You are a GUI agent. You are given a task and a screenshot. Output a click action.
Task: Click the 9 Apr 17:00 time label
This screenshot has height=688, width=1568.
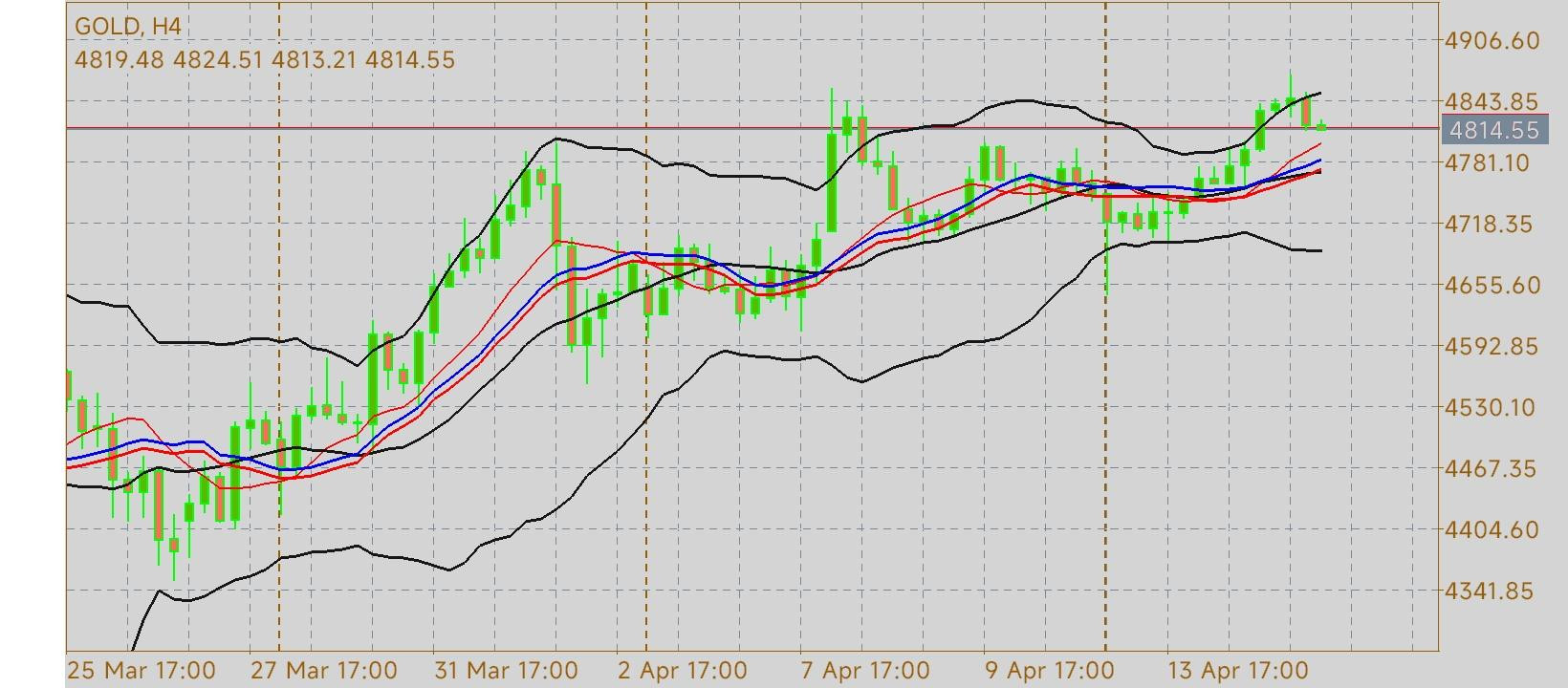point(1050,670)
